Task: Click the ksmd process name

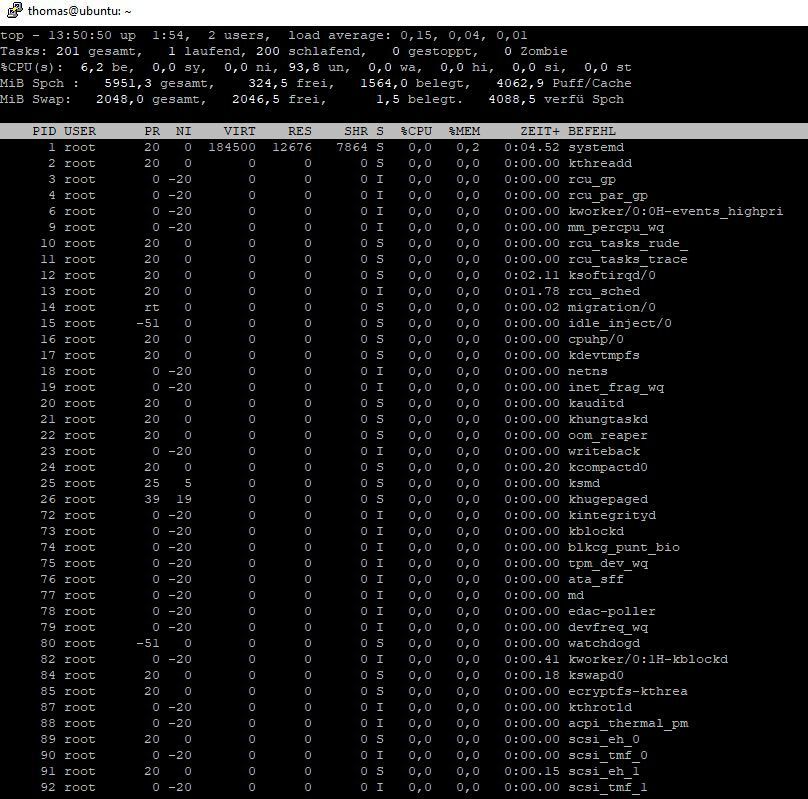Action: point(584,483)
